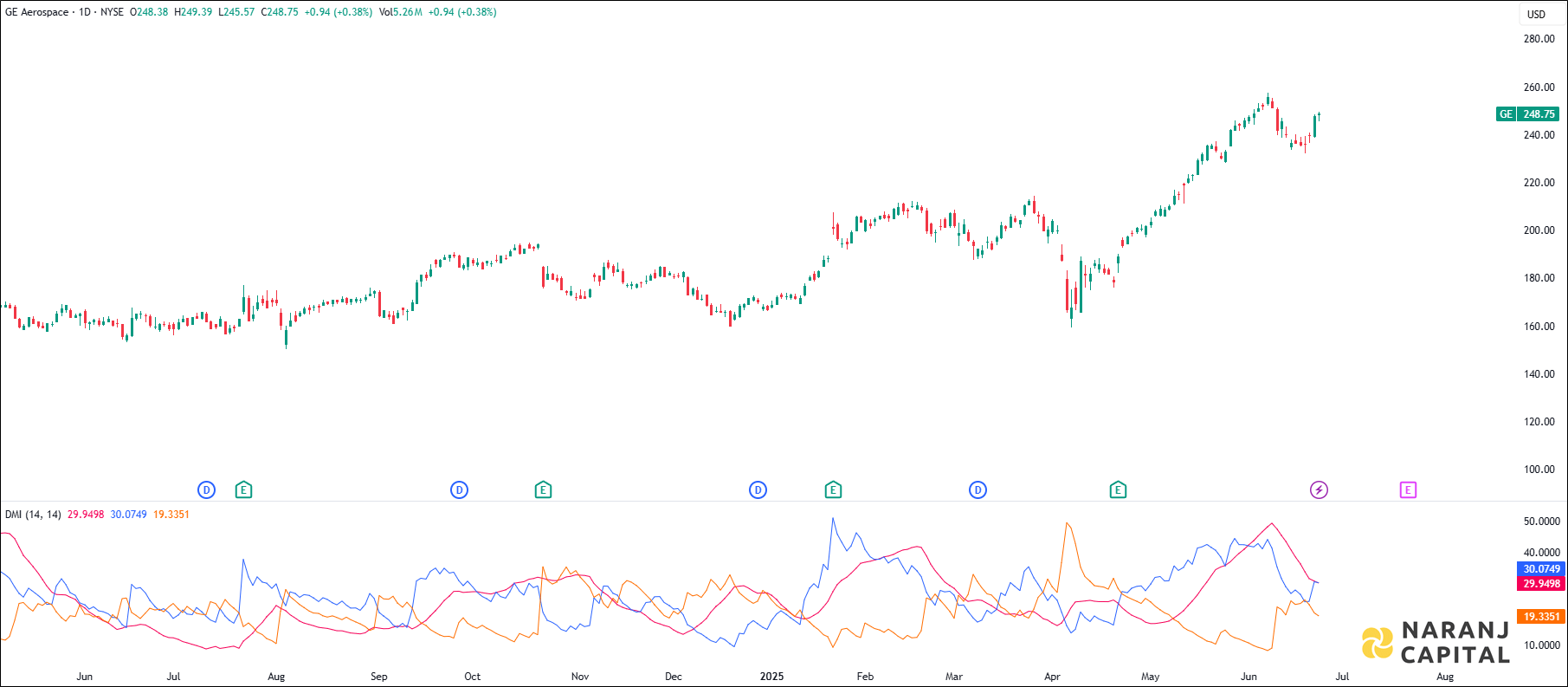1568x687 pixels.
Task: Click the 220.00 price scale label
Action: (x=1539, y=183)
